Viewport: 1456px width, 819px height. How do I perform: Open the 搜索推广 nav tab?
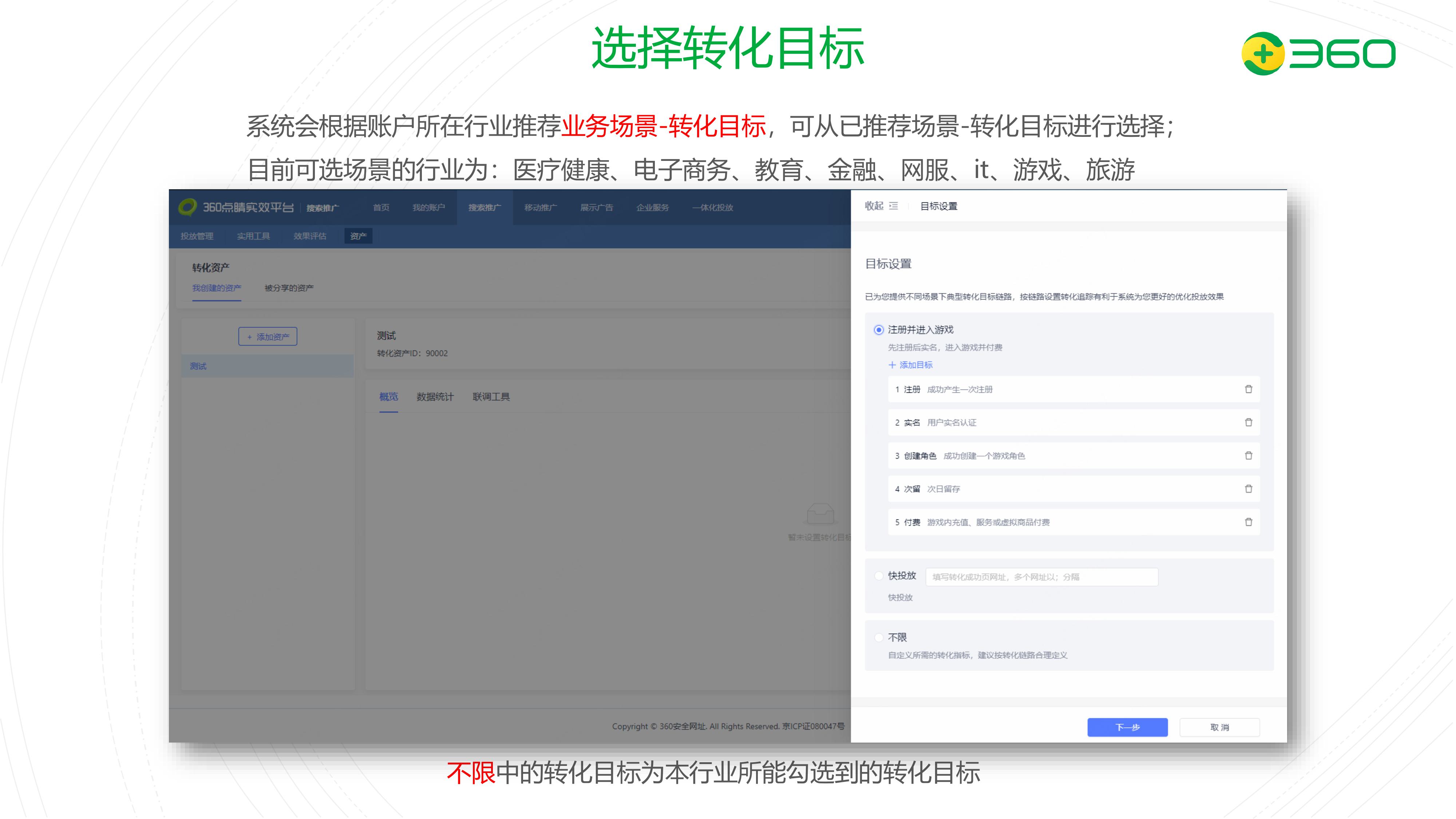pos(484,207)
